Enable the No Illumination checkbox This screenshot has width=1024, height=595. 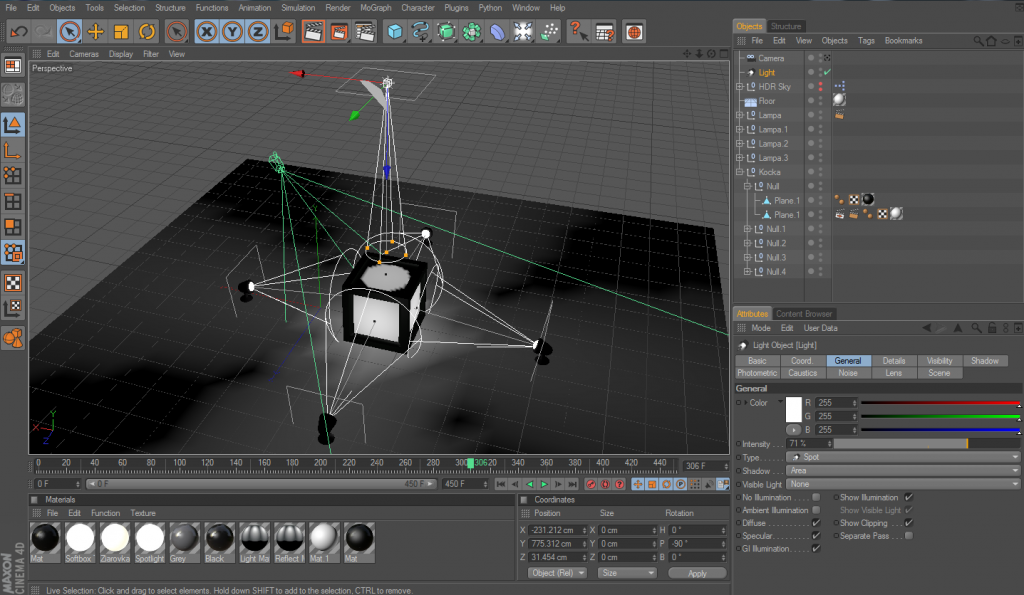pyautogui.click(x=816, y=497)
